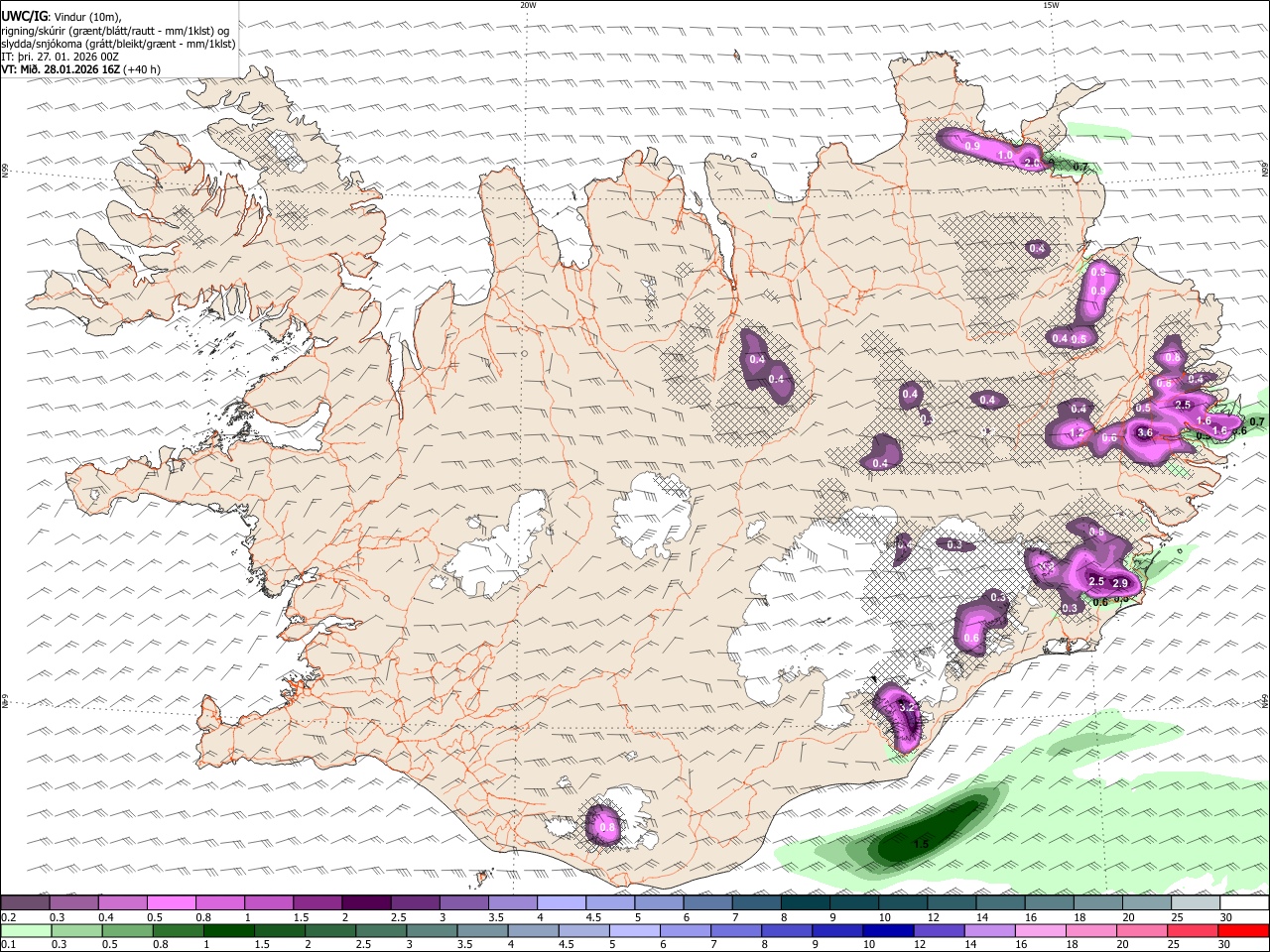
Task: Select snow legend swatch between 25 and 30
Action: [x=1197, y=903]
